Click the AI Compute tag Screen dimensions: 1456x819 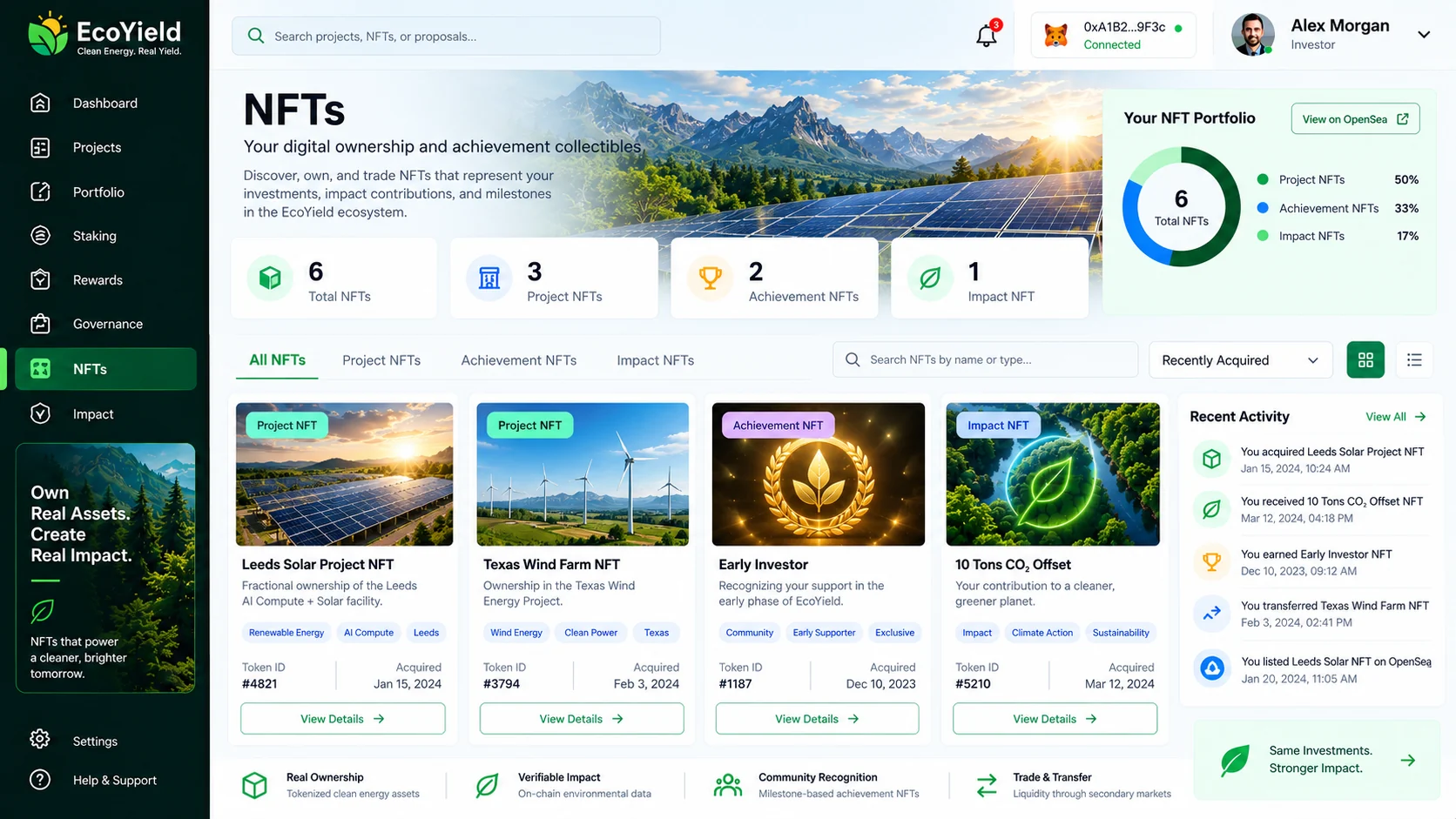[x=368, y=633]
